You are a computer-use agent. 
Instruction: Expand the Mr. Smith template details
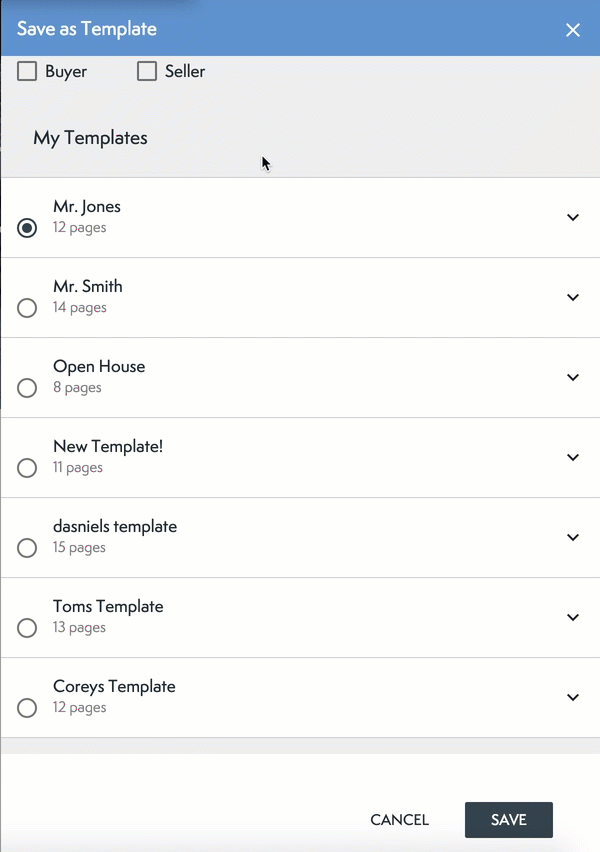pyautogui.click(x=573, y=298)
